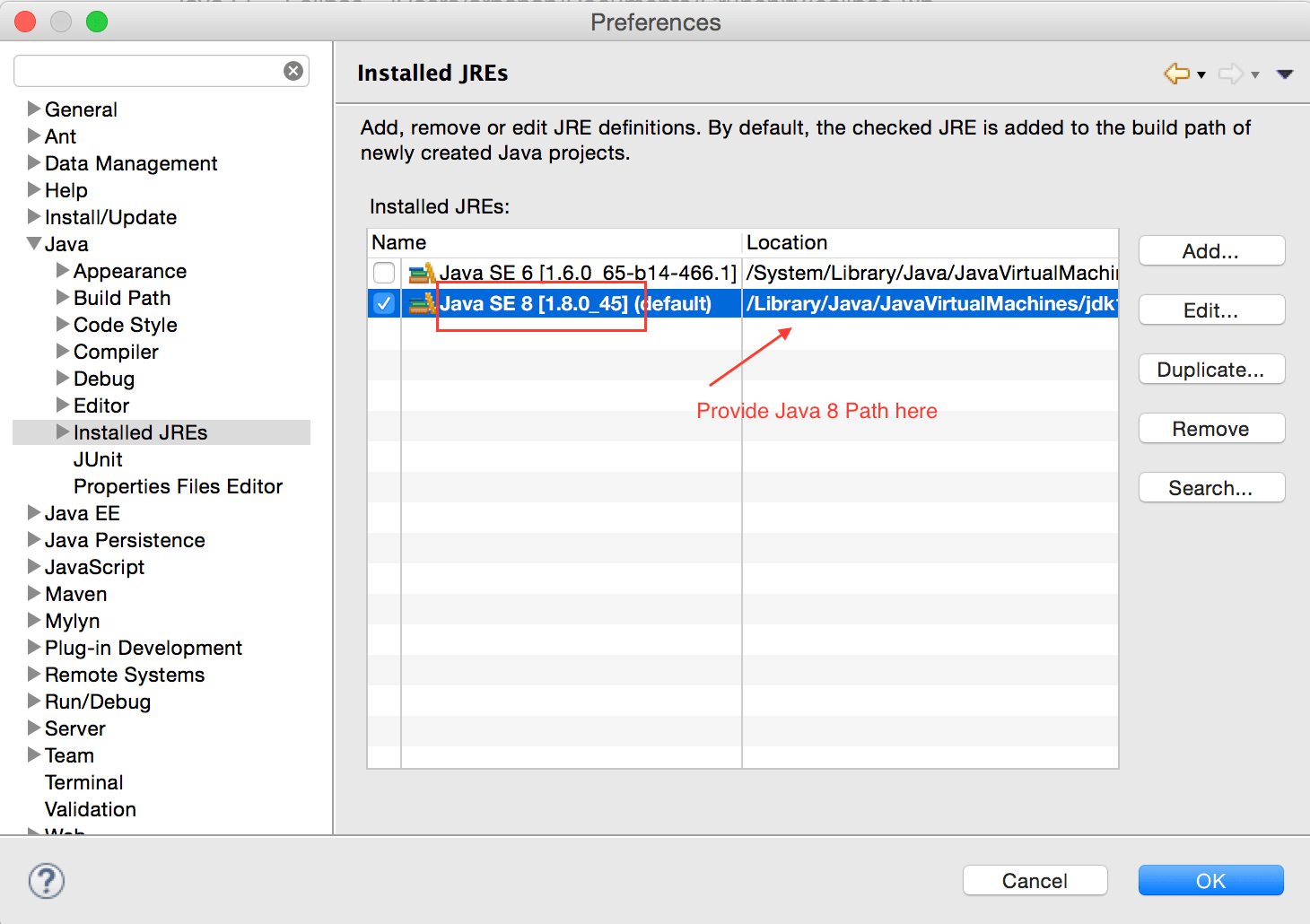Click the forward navigation arrow icon

pyautogui.click(x=1231, y=74)
